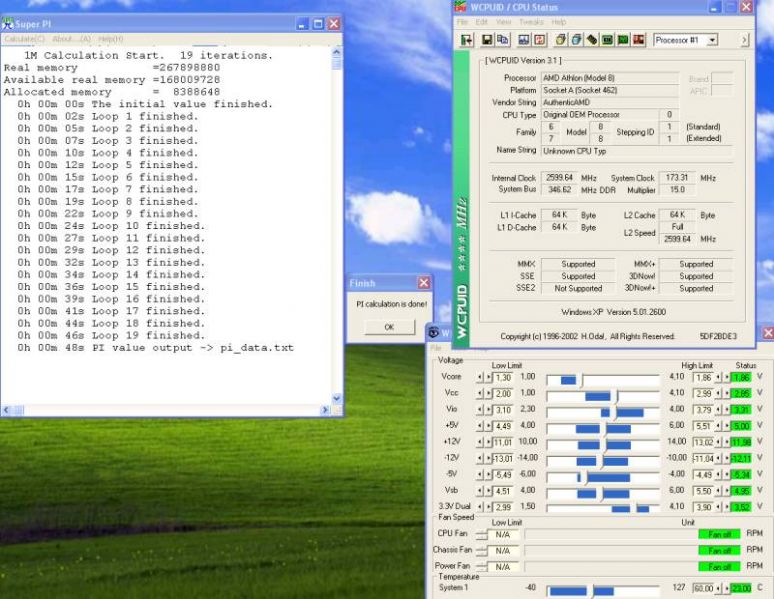This screenshot has width=774, height=599.
Task: Click the Vcore status value 1.86
Action: (x=741, y=378)
